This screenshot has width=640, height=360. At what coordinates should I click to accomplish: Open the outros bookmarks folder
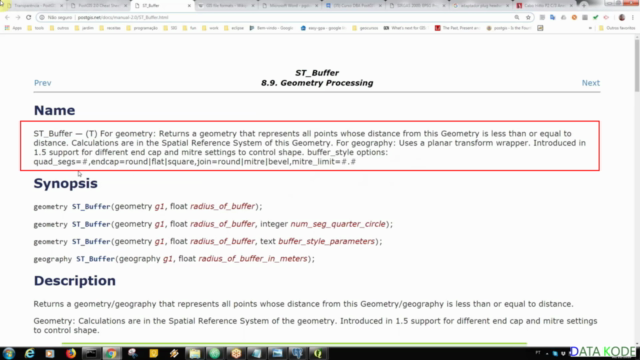click(59, 28)
